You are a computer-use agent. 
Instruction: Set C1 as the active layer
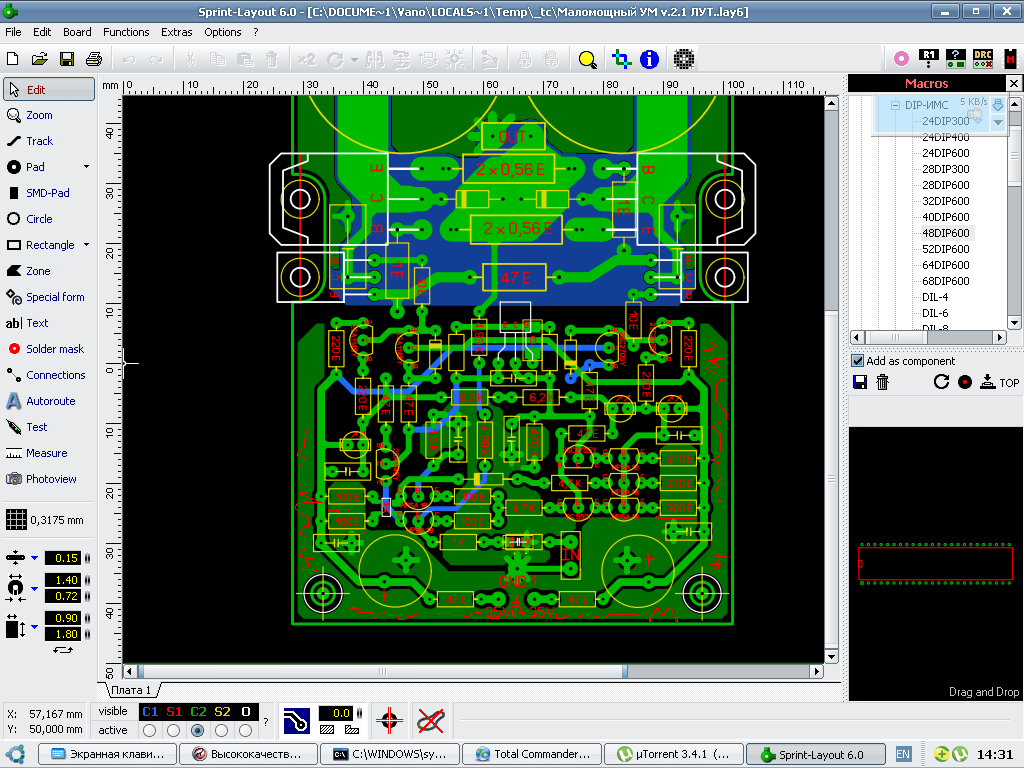pyautogui.click(x=150, y=730)
